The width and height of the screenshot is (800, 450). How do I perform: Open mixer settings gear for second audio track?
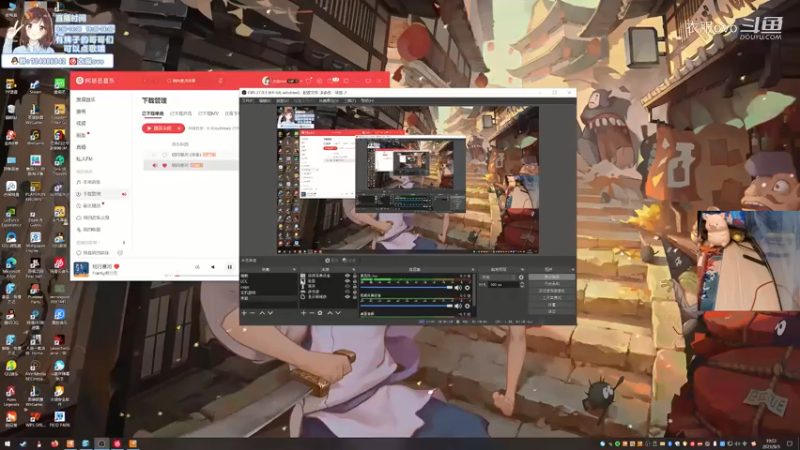(467, 306)
